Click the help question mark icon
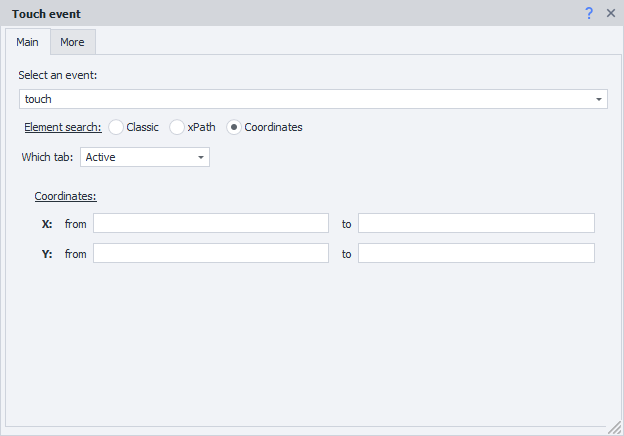The image size is (624, 436). [x=589, y=14]
